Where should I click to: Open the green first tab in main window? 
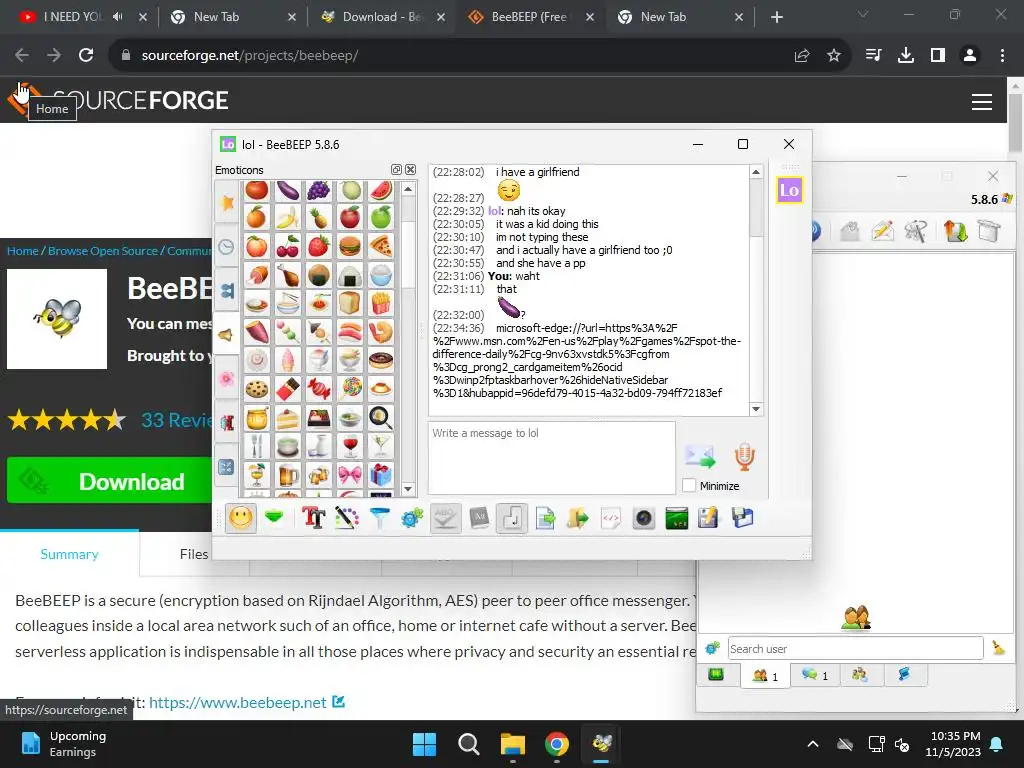[716, 675]
